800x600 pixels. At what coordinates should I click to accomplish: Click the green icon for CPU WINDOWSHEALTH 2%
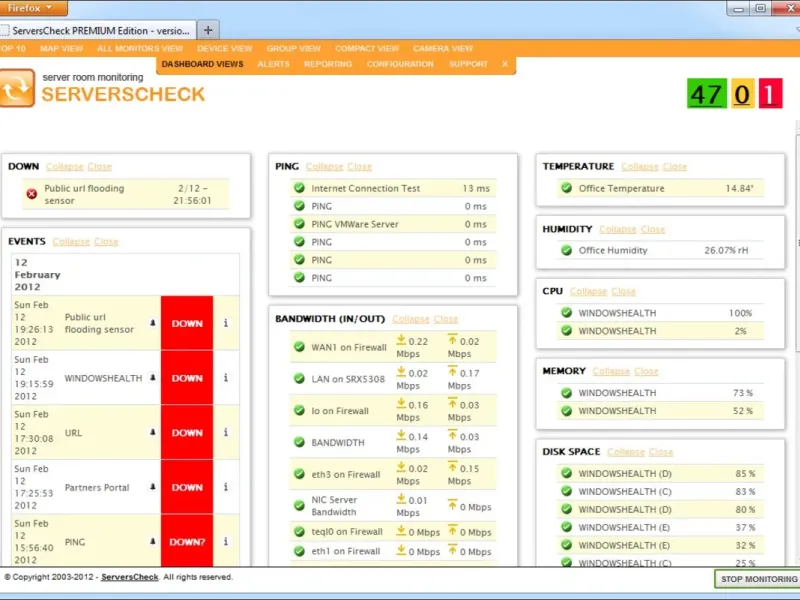566,331
